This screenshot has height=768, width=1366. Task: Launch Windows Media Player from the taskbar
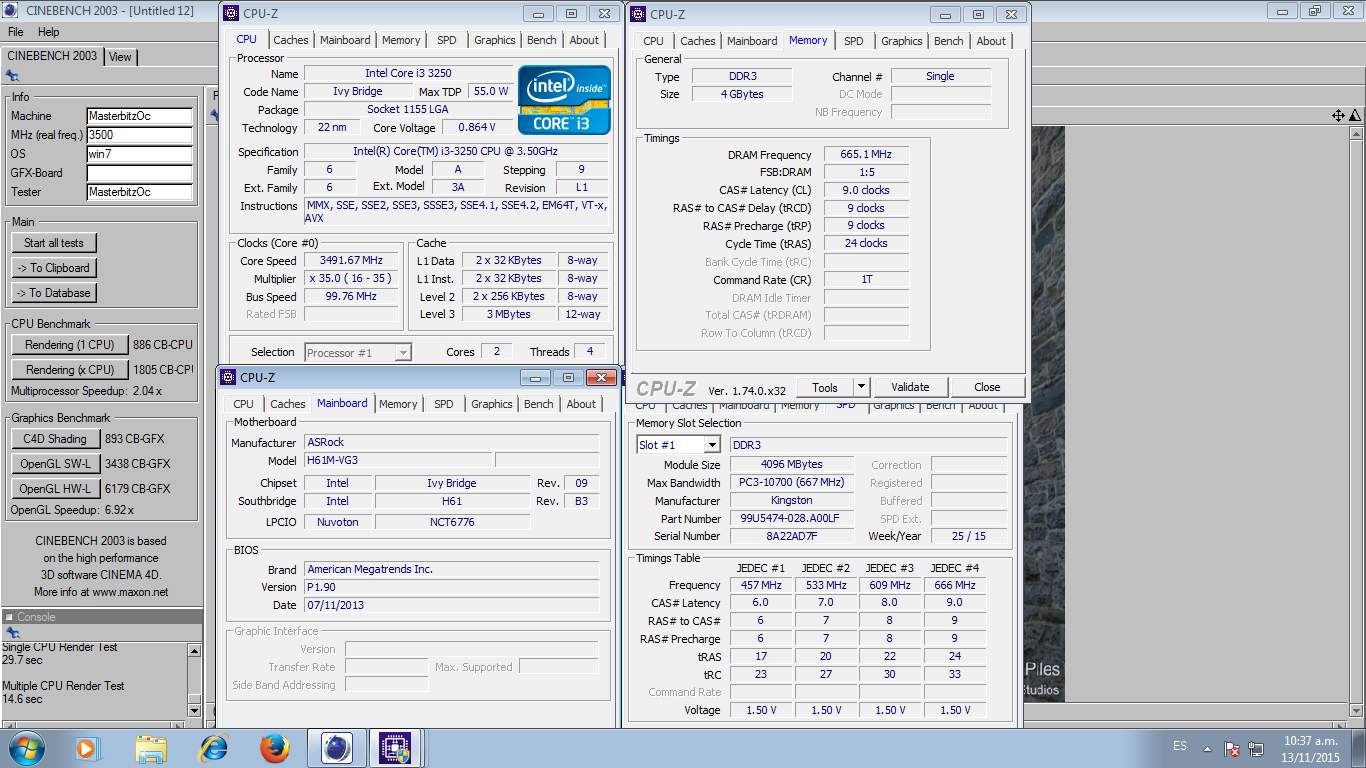click(x=88, y=747)
